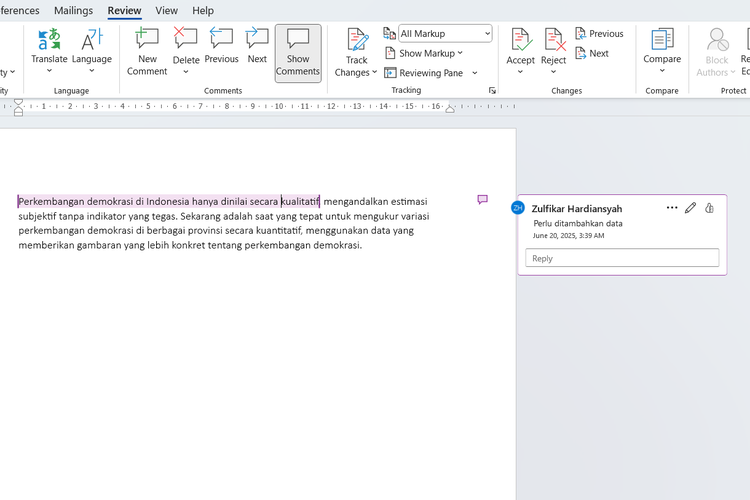Expand Accept options dropdown arrow
This screenshot has width=750, height=500.
520,72
